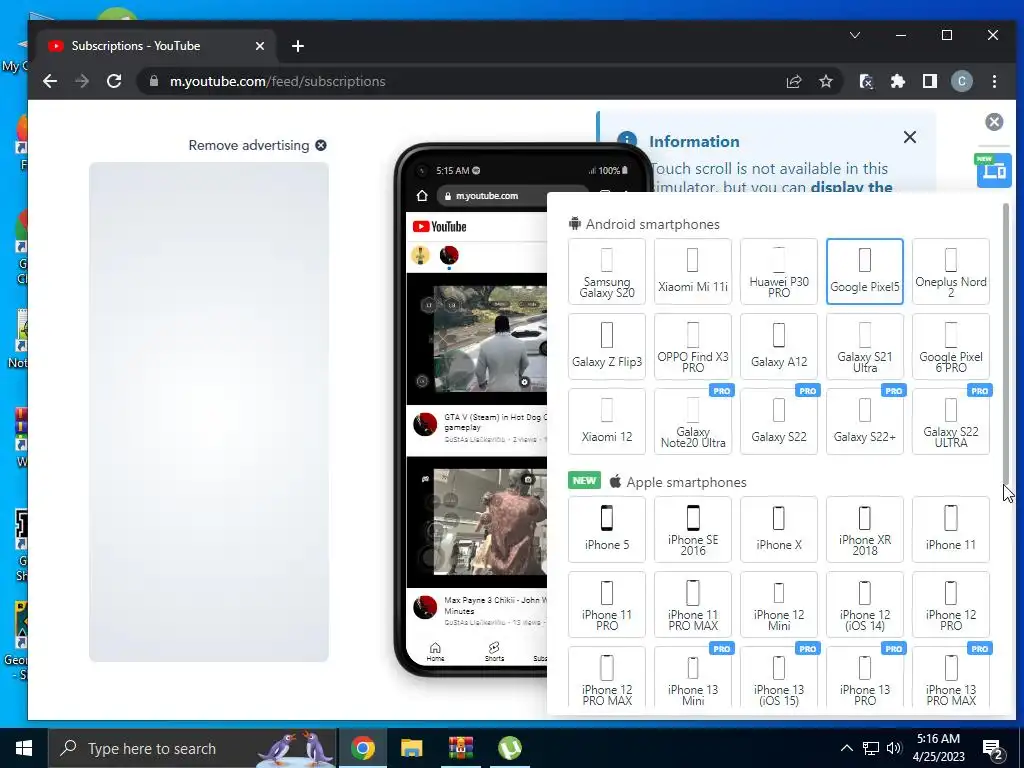Viewport: 1024px width, 768px height.
Task: Open the Max Payne 3 video thumbnail
Action: coord(477,522)
